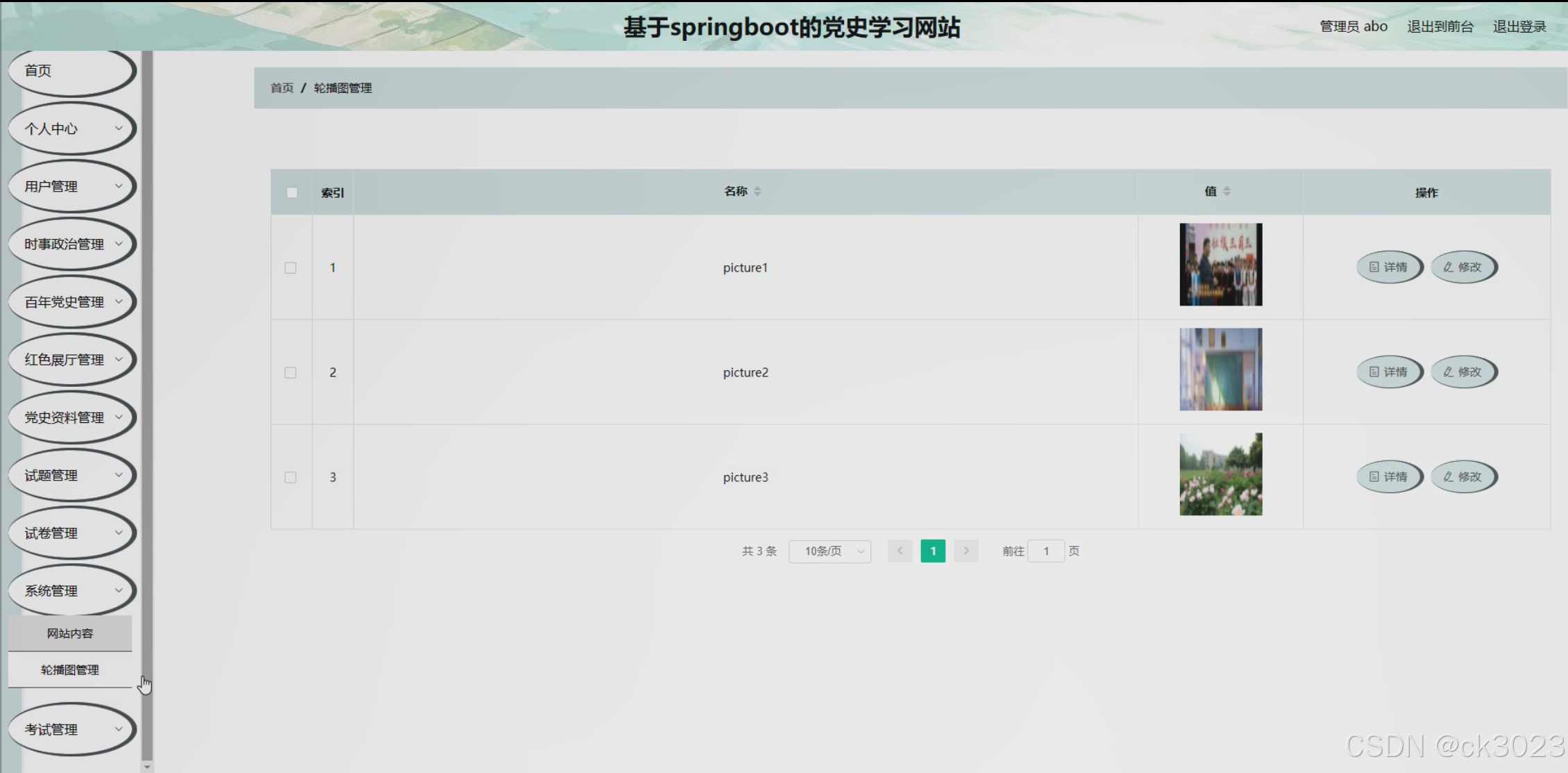The height and width of the screenshot is (773, 1568).
Task: Select the 轮播图管理 submenu item
Action: click(70, 670)
